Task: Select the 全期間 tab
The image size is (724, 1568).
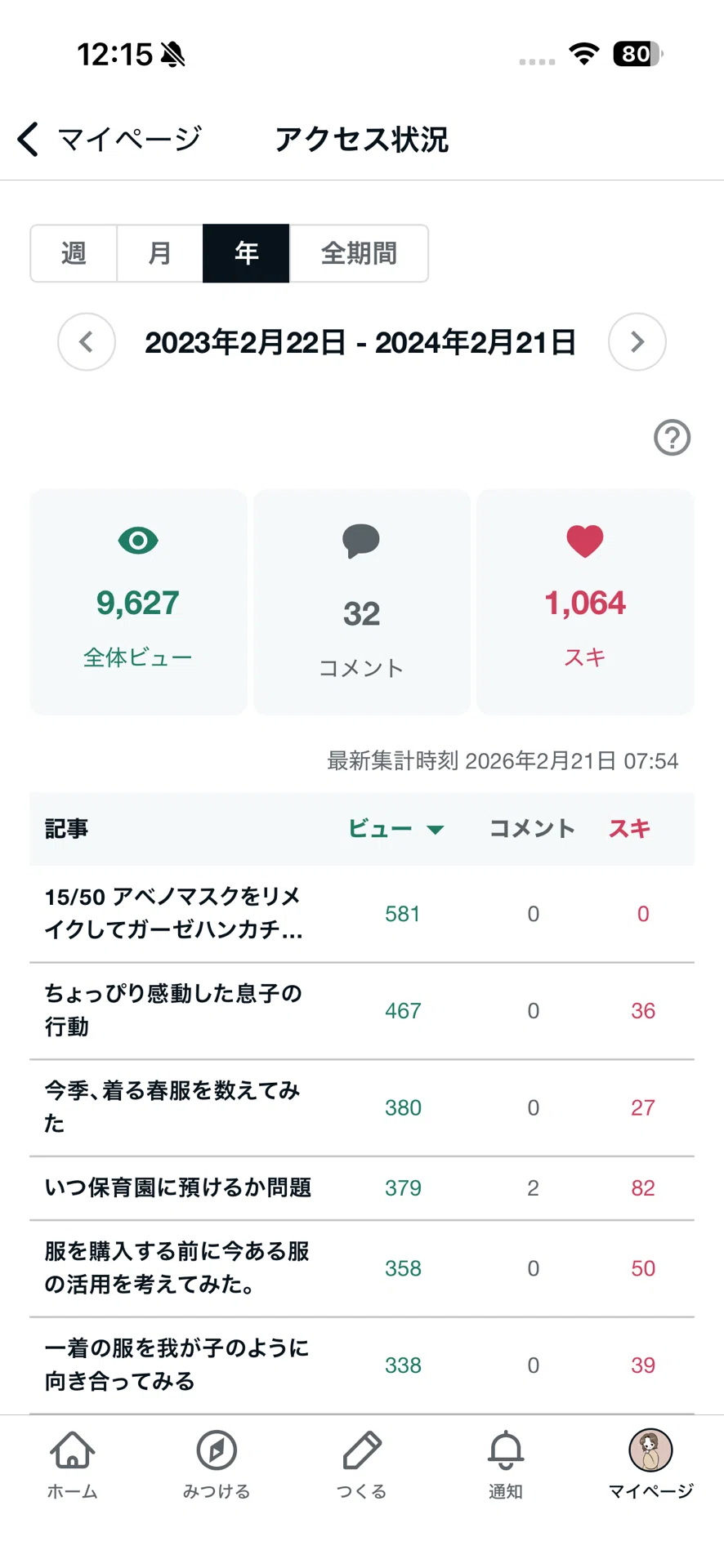Action: [359, 253]
